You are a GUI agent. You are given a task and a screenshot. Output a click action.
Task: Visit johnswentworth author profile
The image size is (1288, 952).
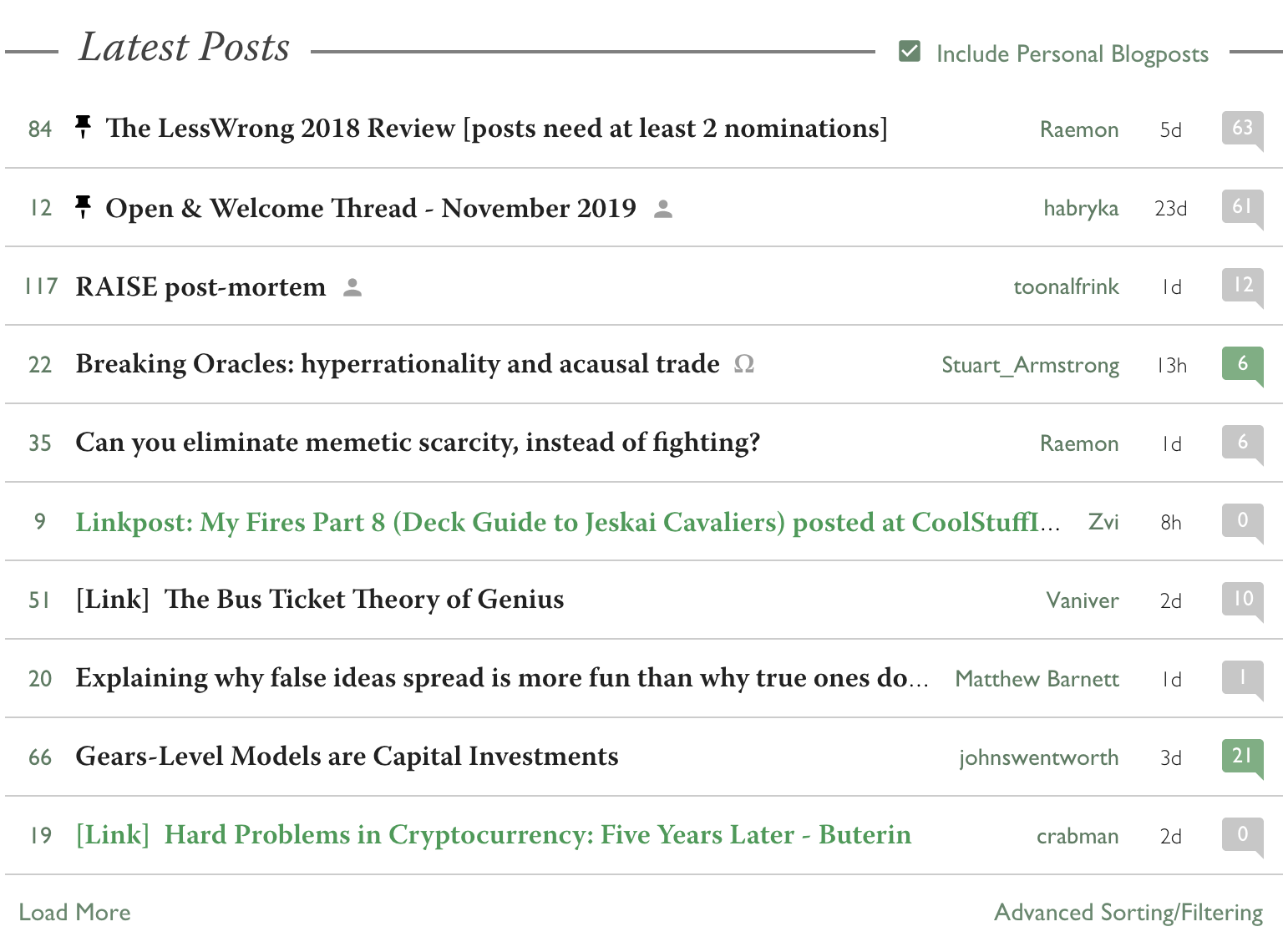tap(1038, 757)
